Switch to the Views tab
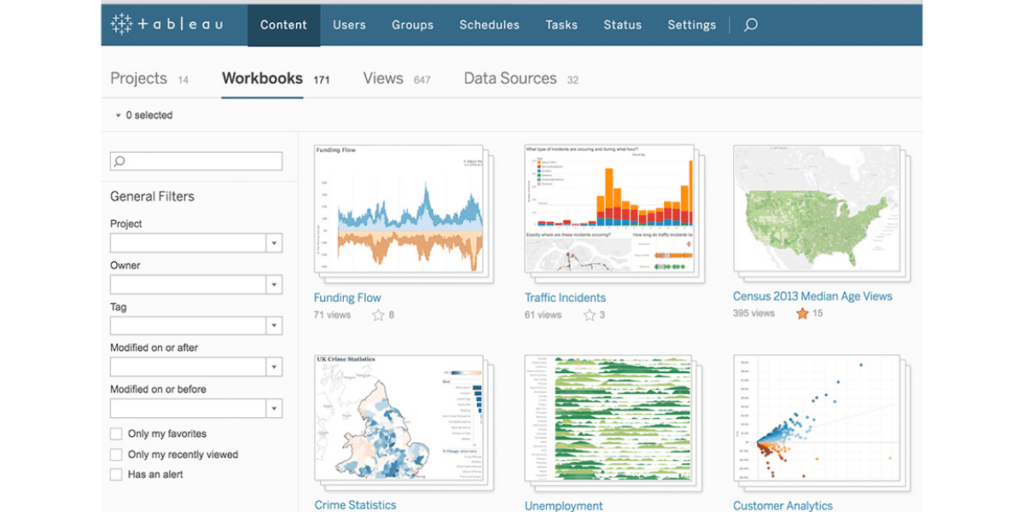 point(383,78)
